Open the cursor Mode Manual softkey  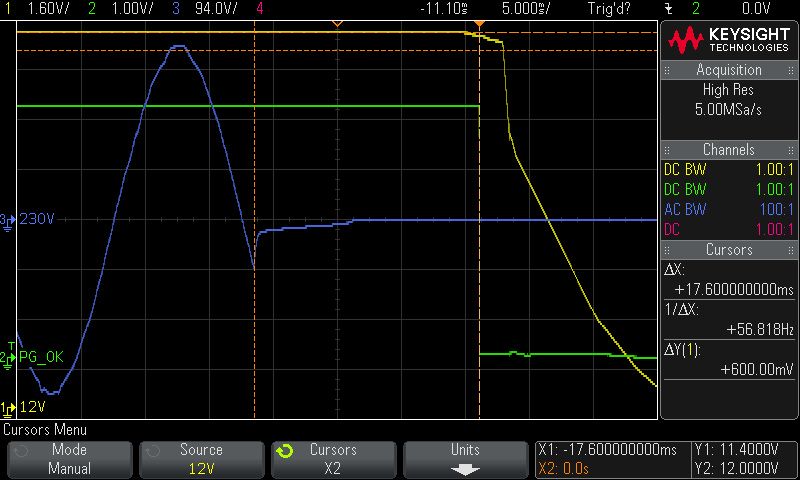(x=70, y=460)
